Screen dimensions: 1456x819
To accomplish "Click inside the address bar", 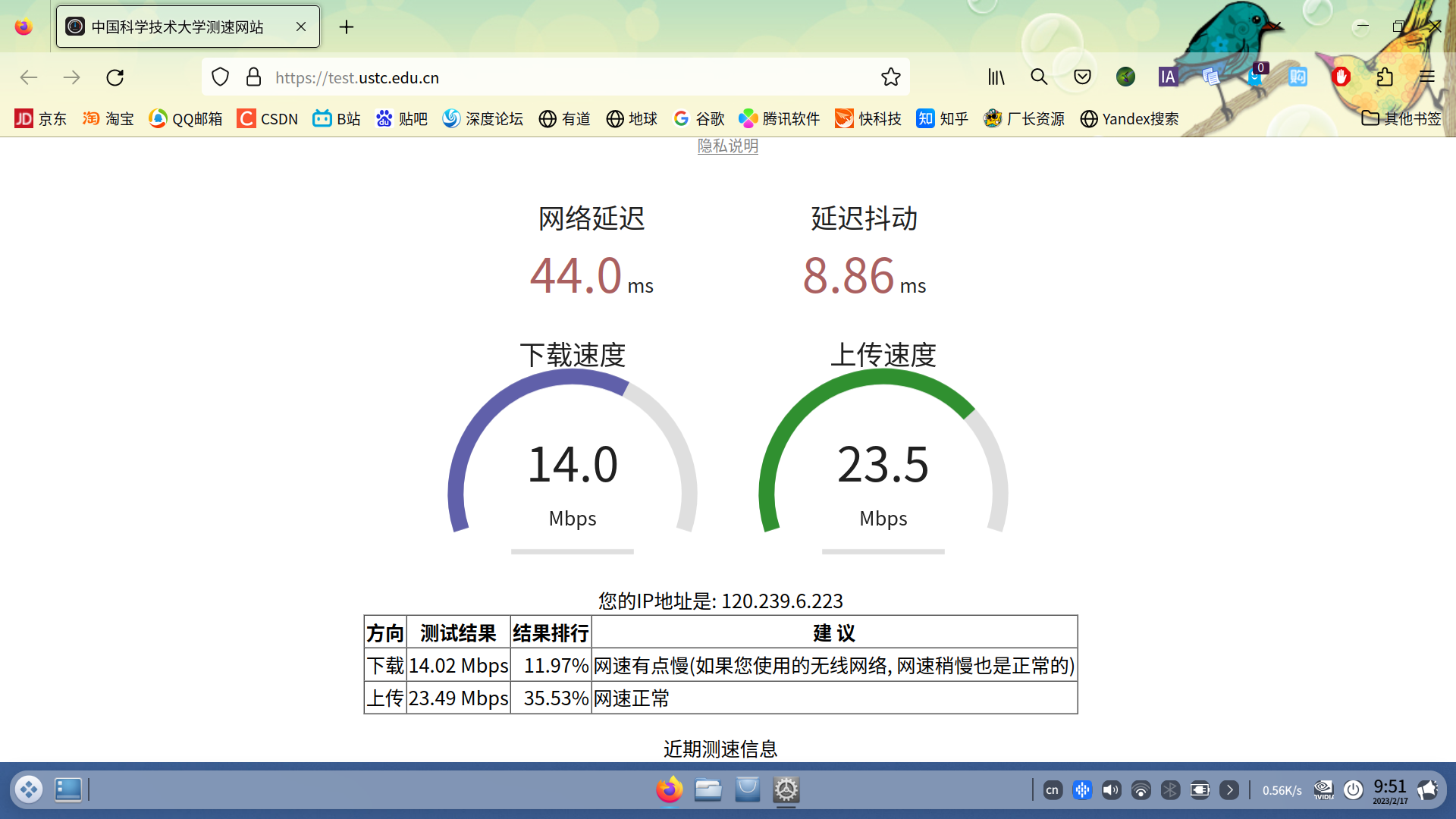I will pyautogui.click(x=531, y=77).
